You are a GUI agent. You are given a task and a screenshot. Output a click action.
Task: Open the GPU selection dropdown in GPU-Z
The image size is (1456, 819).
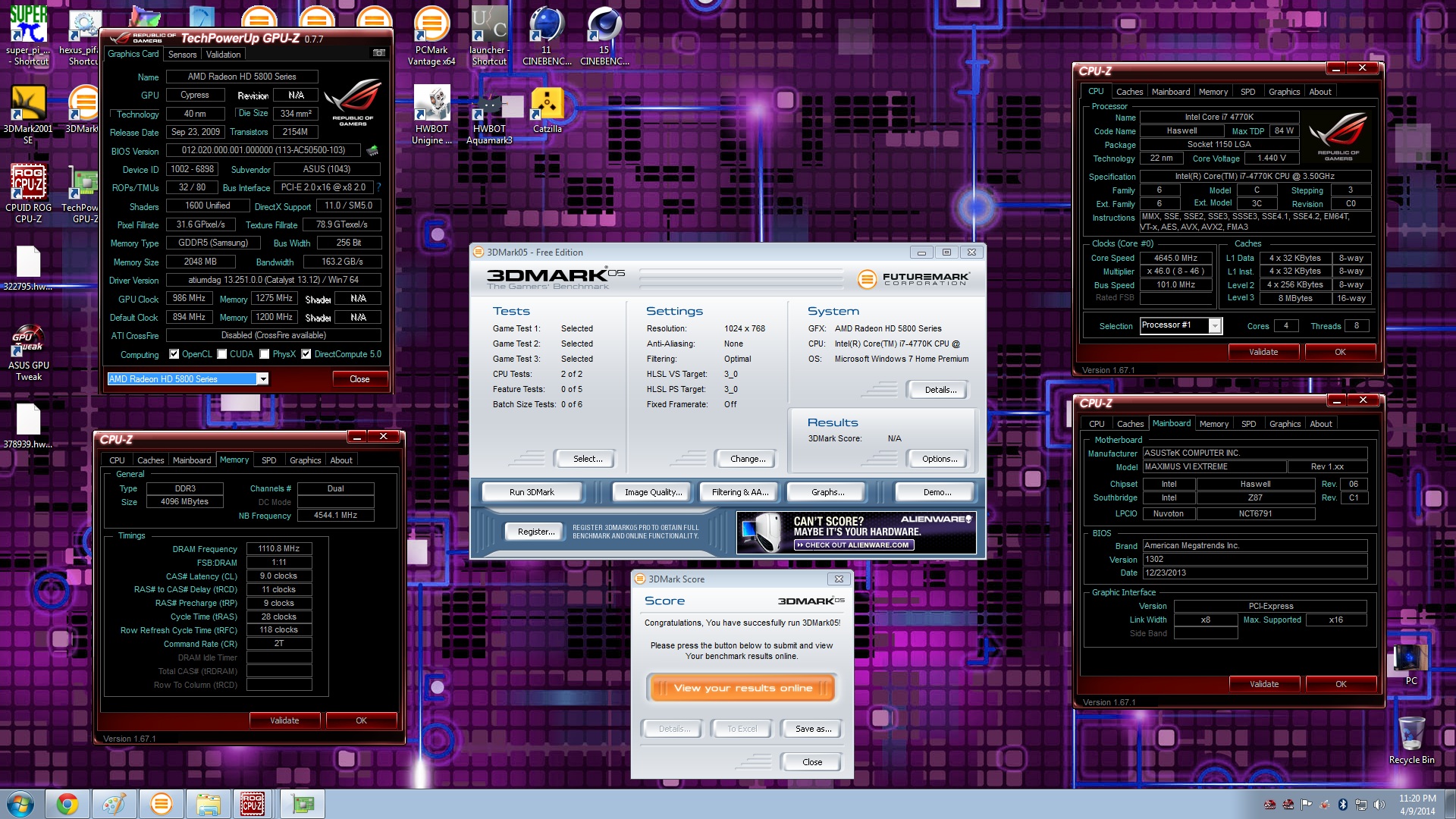(x=262, y=378)
